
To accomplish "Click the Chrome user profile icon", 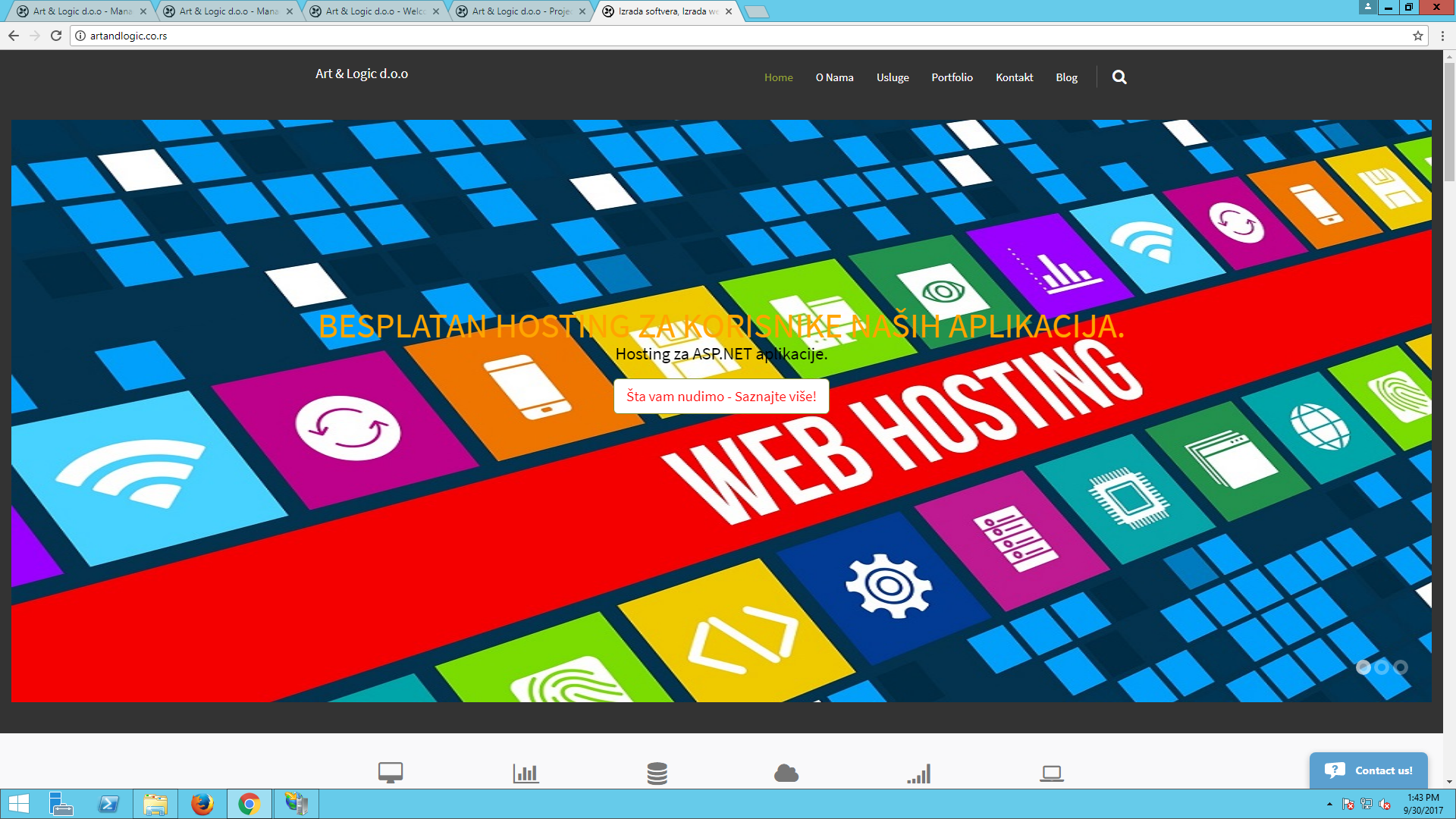I will click(x=1368, y=7).
